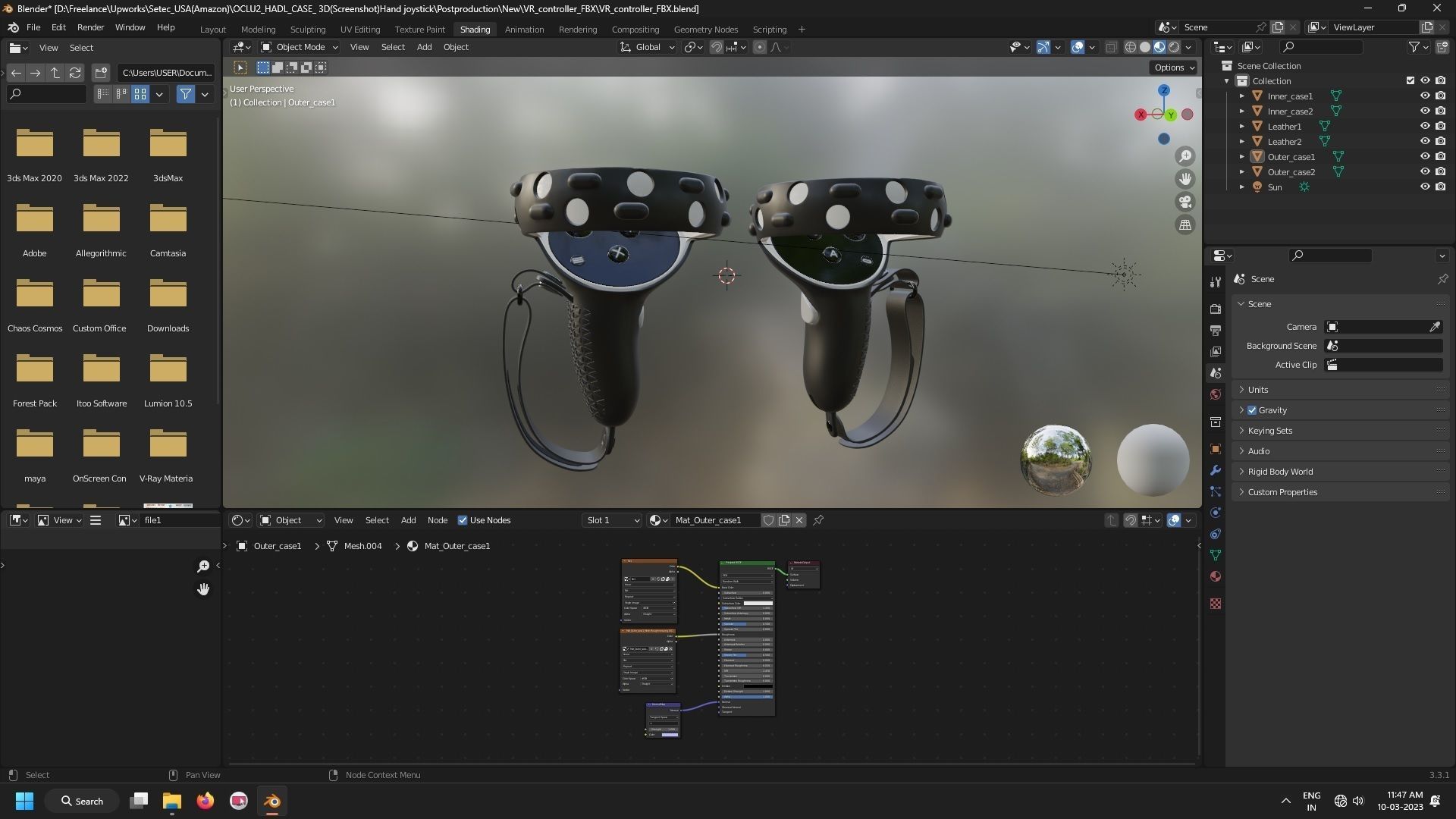Click the pan hand icon in 3D viewport

pyautogui.click(x=1185, y=179)
